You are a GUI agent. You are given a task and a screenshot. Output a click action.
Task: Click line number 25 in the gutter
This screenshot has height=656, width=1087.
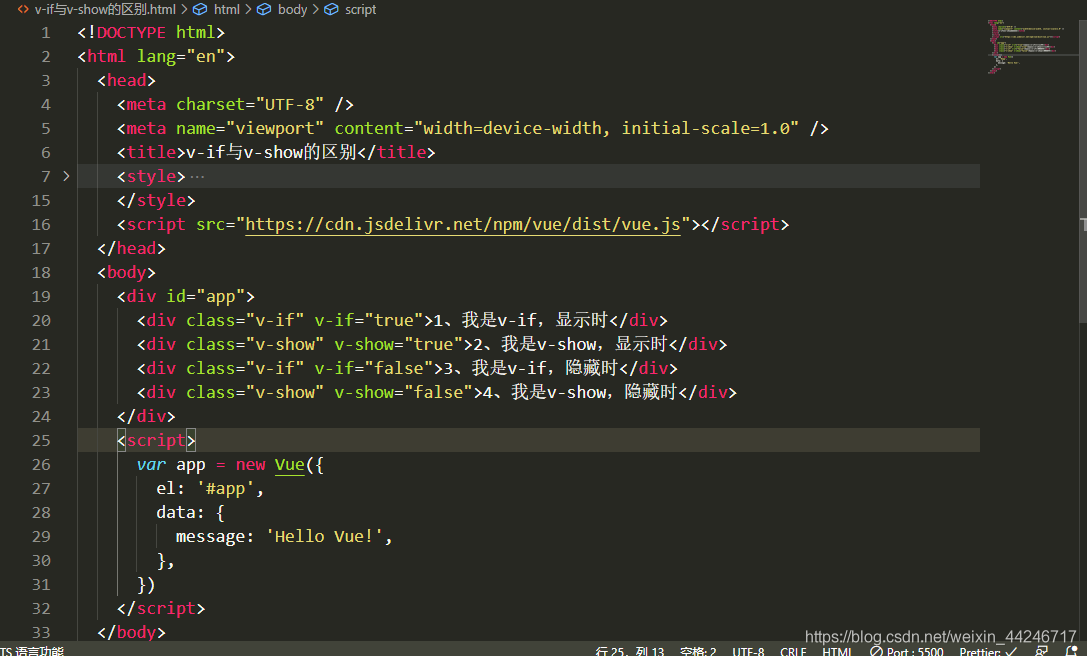click(41, 440)
